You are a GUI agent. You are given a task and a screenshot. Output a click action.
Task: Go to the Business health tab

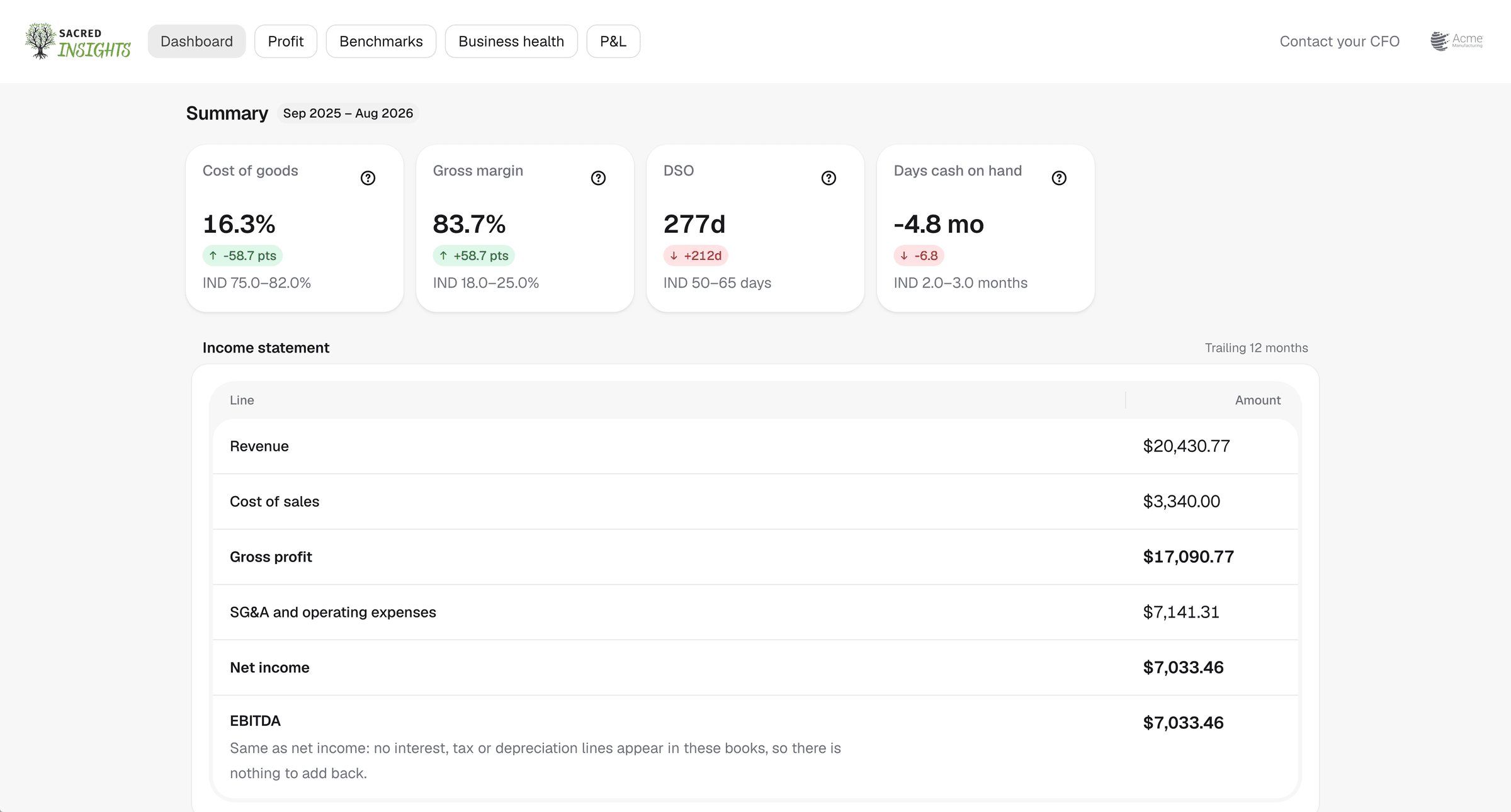511,42
